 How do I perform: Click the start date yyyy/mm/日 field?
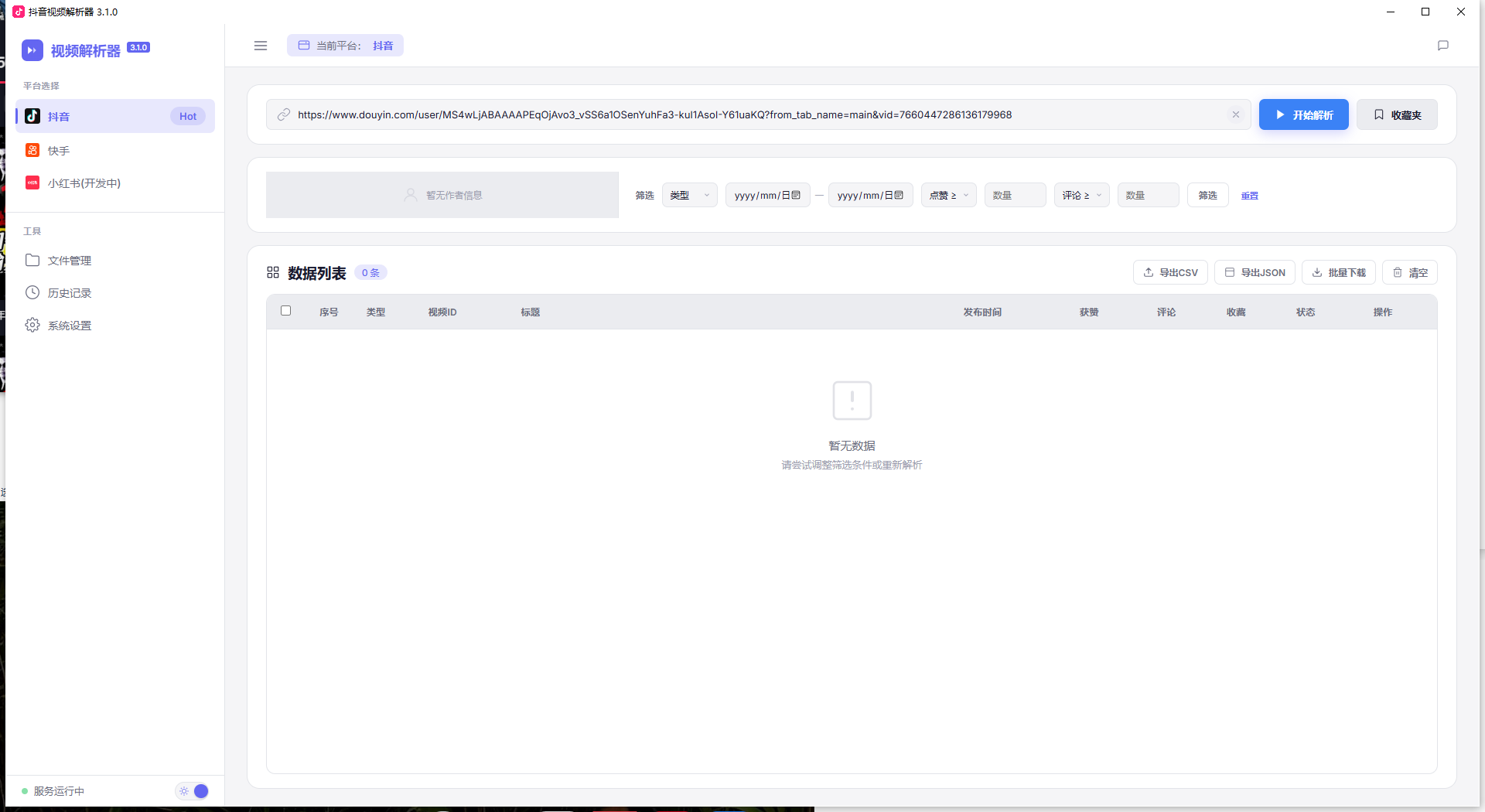[767, 195]
